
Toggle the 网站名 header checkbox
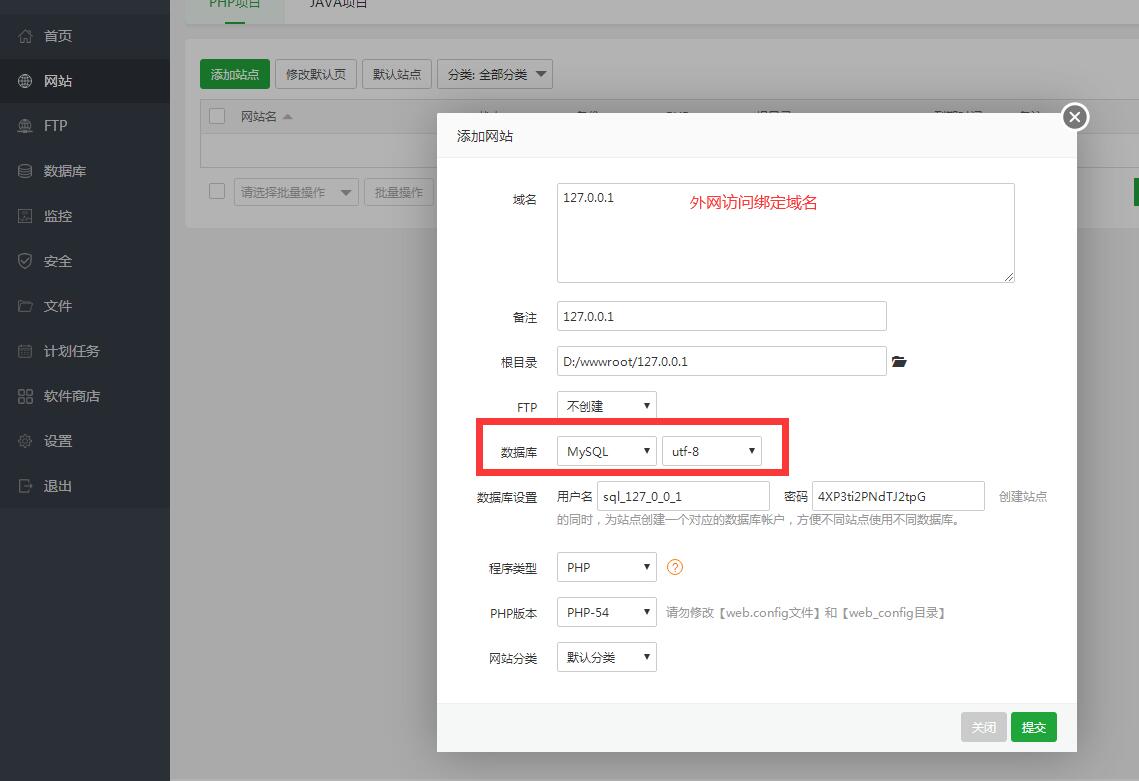click(x=216, y=115)
